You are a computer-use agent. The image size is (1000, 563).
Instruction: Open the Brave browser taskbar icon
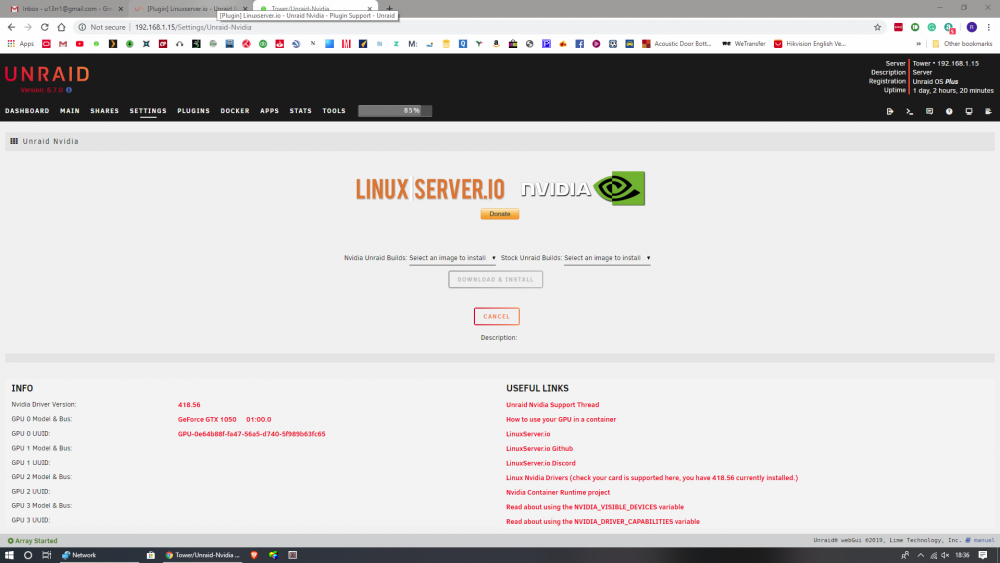point(254,555)
